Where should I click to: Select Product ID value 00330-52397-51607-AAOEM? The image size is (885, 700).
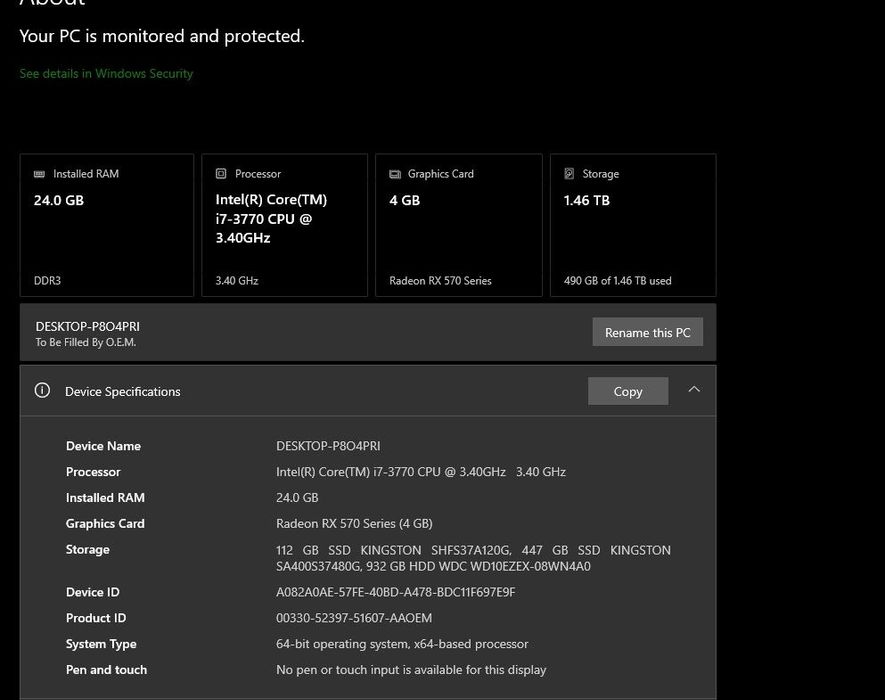(354, 618)
